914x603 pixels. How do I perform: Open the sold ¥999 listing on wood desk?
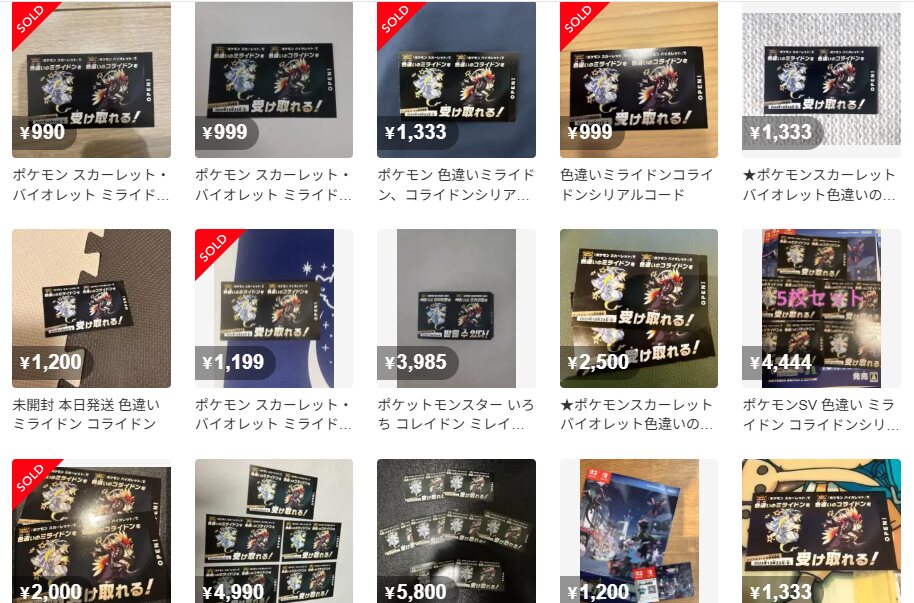[x=639, y=79]
